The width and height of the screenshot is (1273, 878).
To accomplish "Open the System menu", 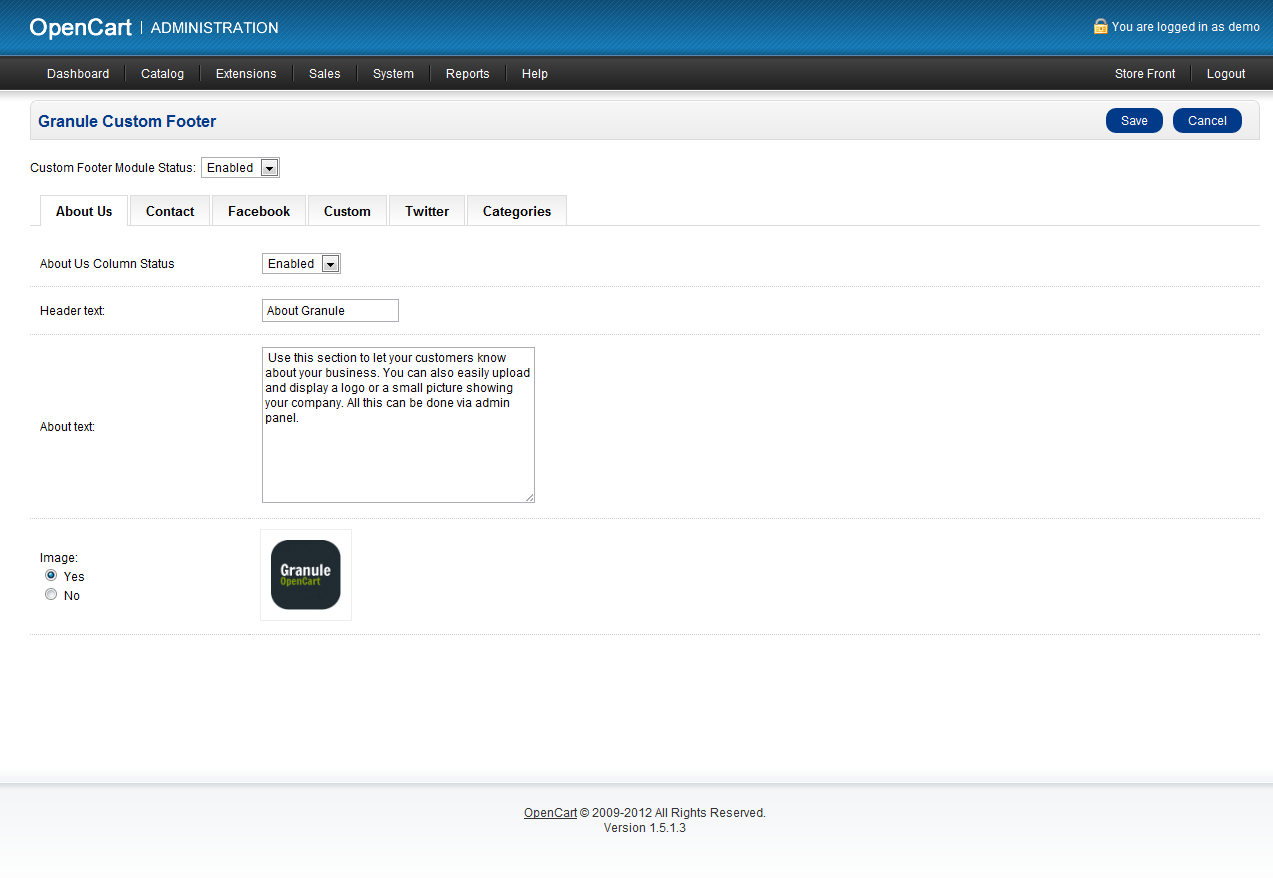I will 393,74.
